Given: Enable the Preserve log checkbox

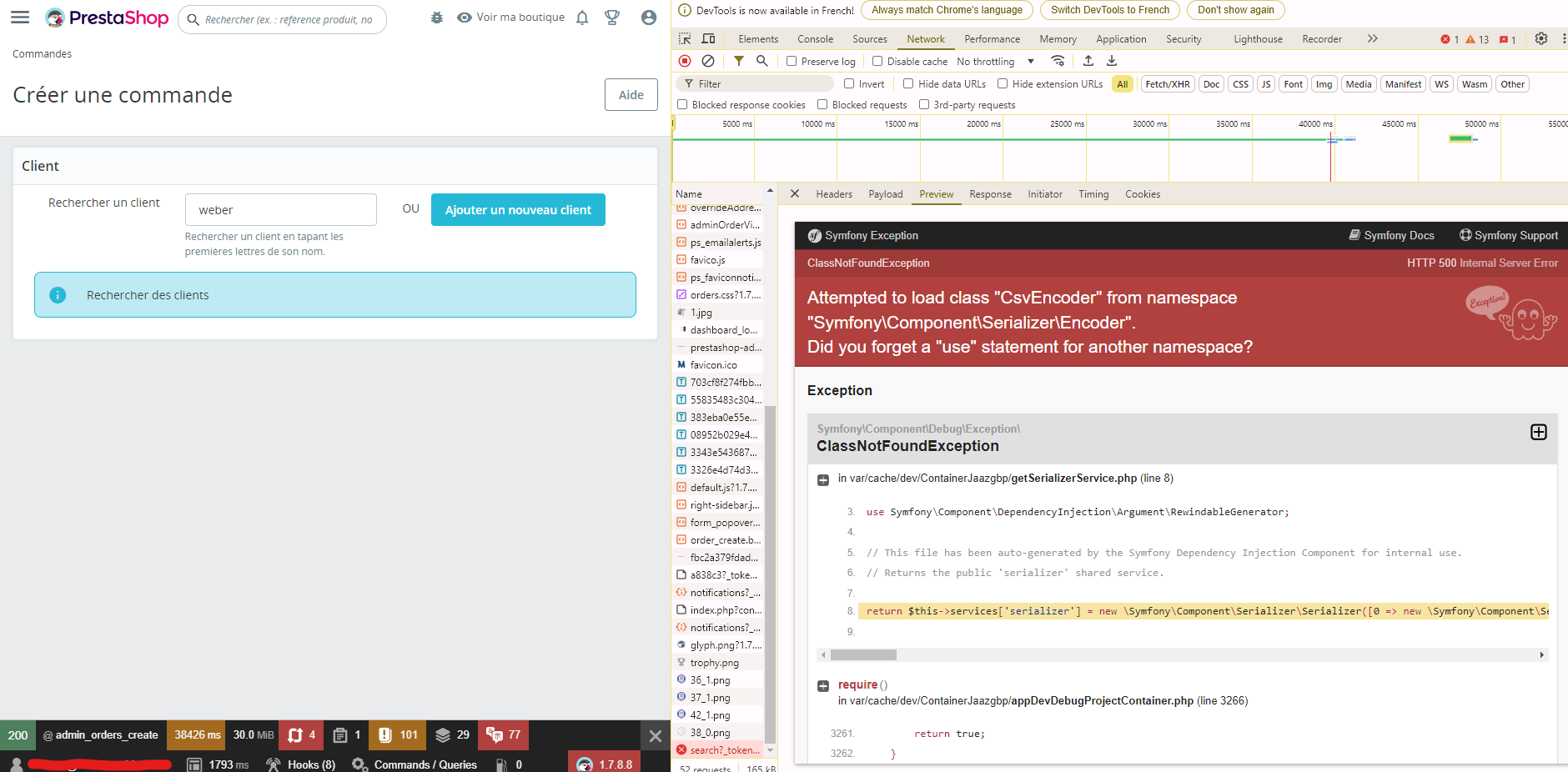Looking at the screenshot, I should pos(792,61).
